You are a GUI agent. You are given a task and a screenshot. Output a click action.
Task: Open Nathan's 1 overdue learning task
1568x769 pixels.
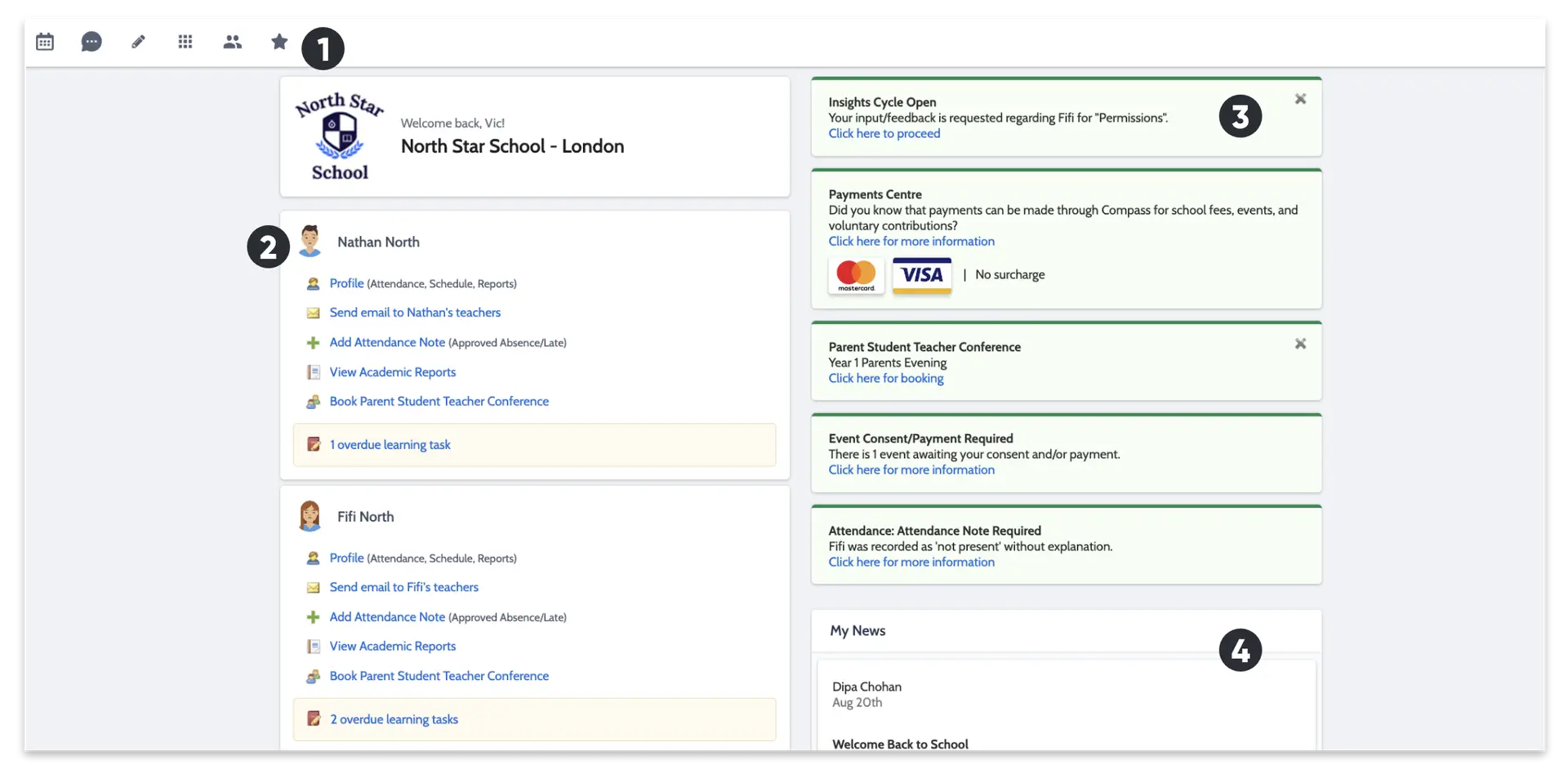390,445
